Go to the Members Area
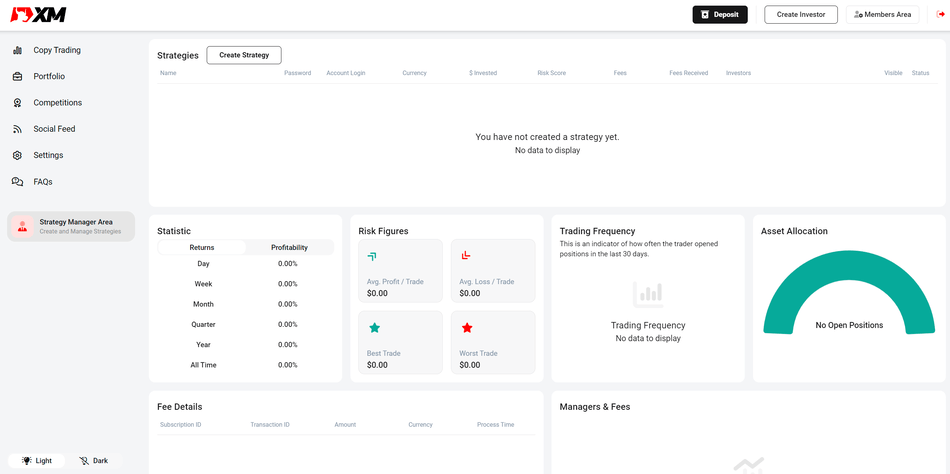 click(882, 14)
